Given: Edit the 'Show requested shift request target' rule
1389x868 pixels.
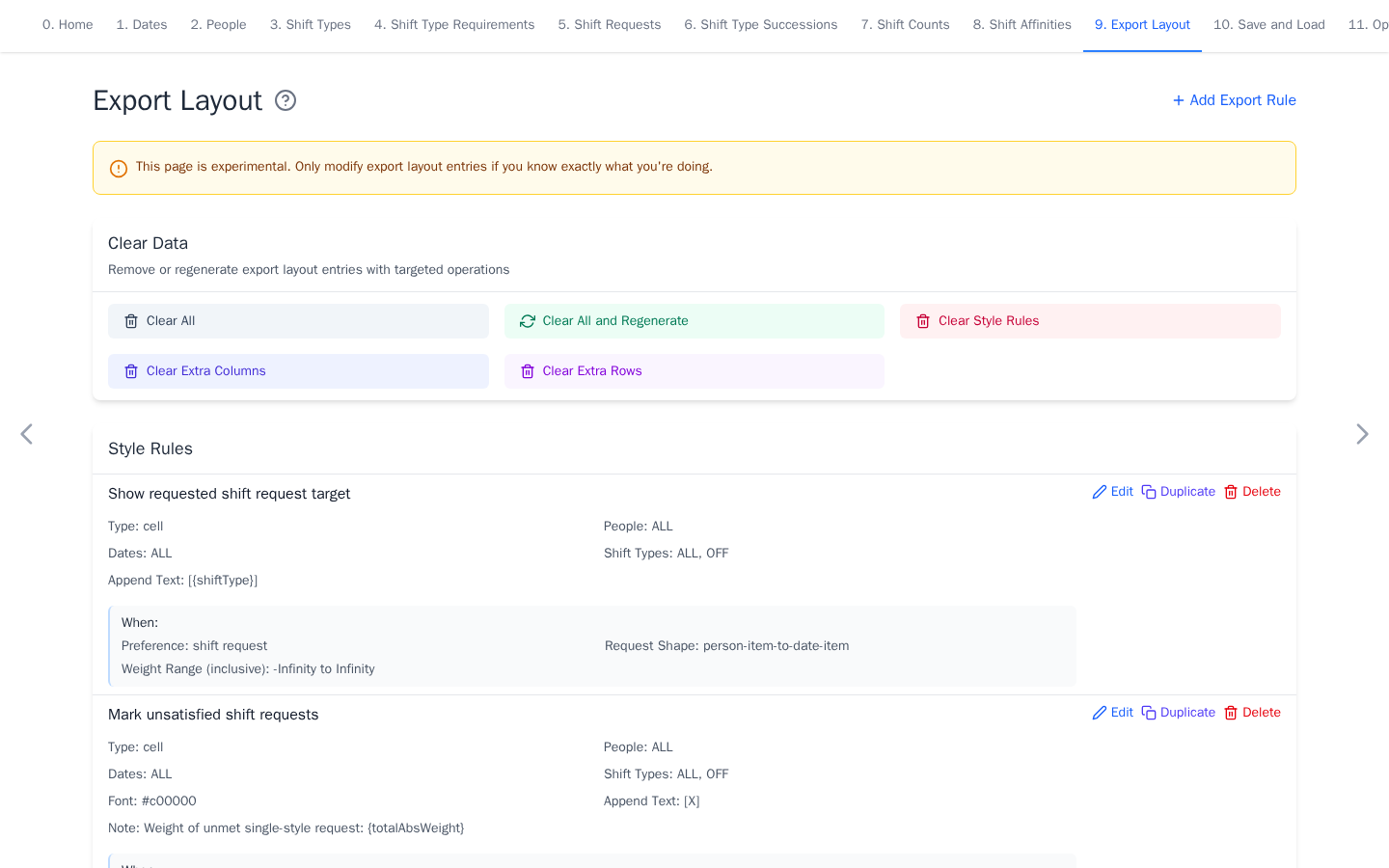Looking at the screenshot, I should [1112, 492].
